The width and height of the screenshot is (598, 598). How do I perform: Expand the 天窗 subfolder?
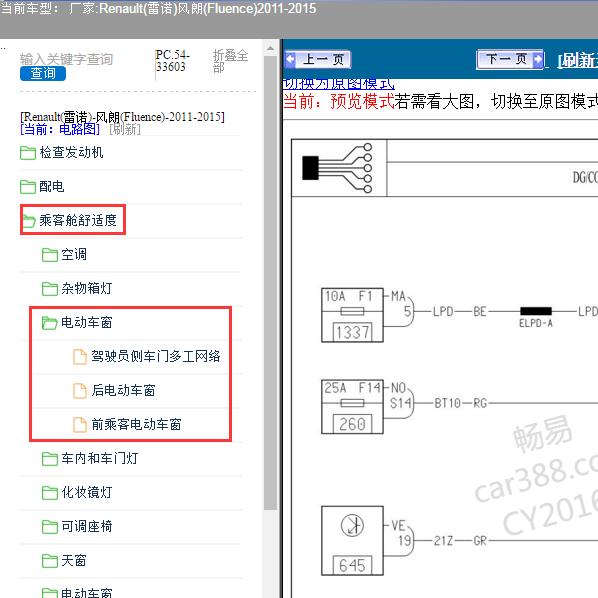point(74,560)
